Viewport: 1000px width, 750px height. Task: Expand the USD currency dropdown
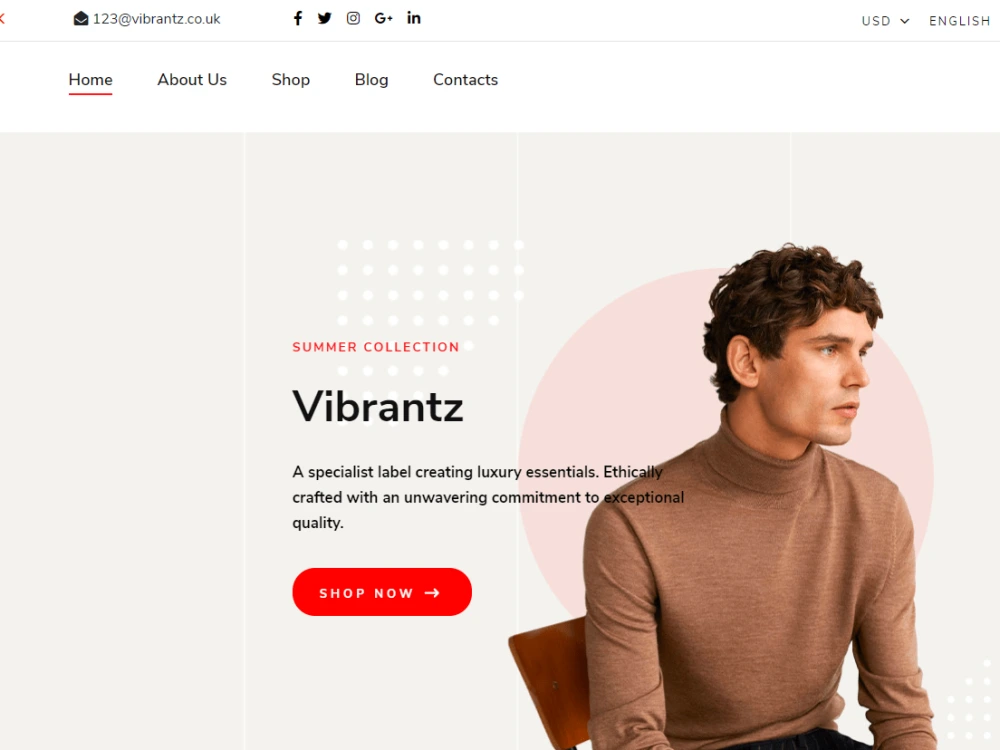coord(885,21)
